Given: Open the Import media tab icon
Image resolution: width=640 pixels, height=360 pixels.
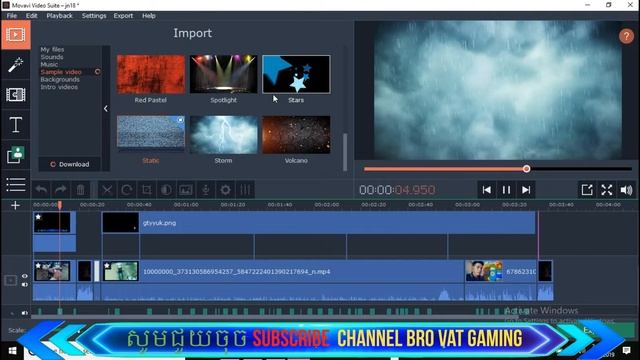Looking at the screenshot, I should click(16, 35).
